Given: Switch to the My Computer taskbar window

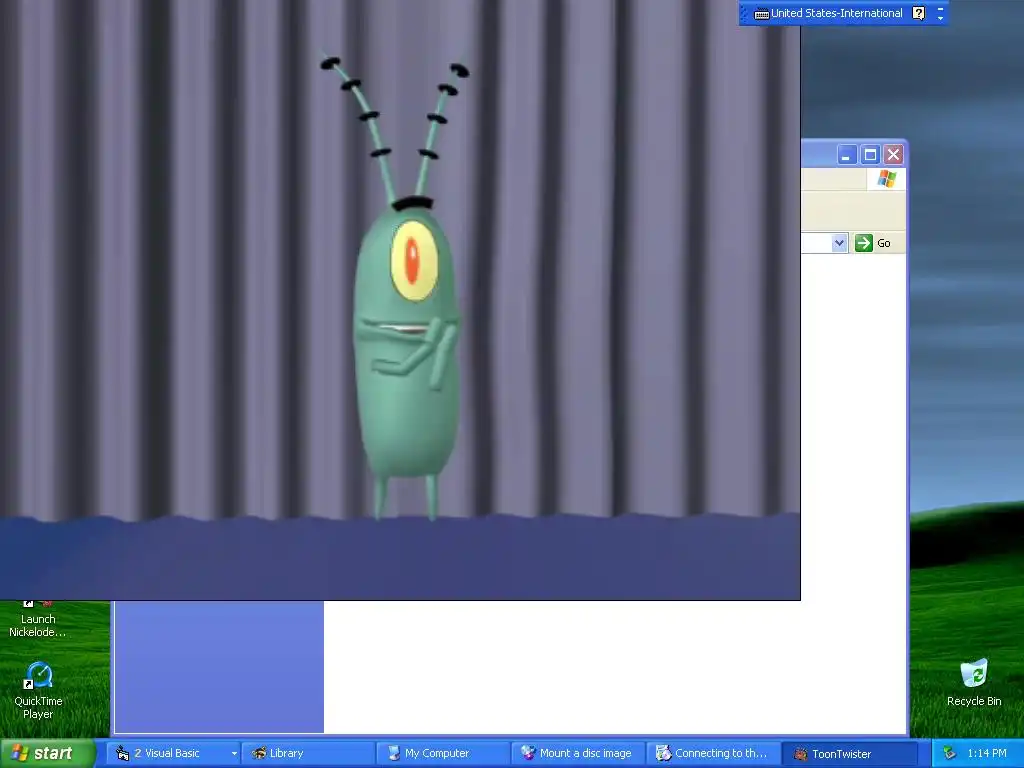Looking at the screenshot, I should click(x=443, y=753).
